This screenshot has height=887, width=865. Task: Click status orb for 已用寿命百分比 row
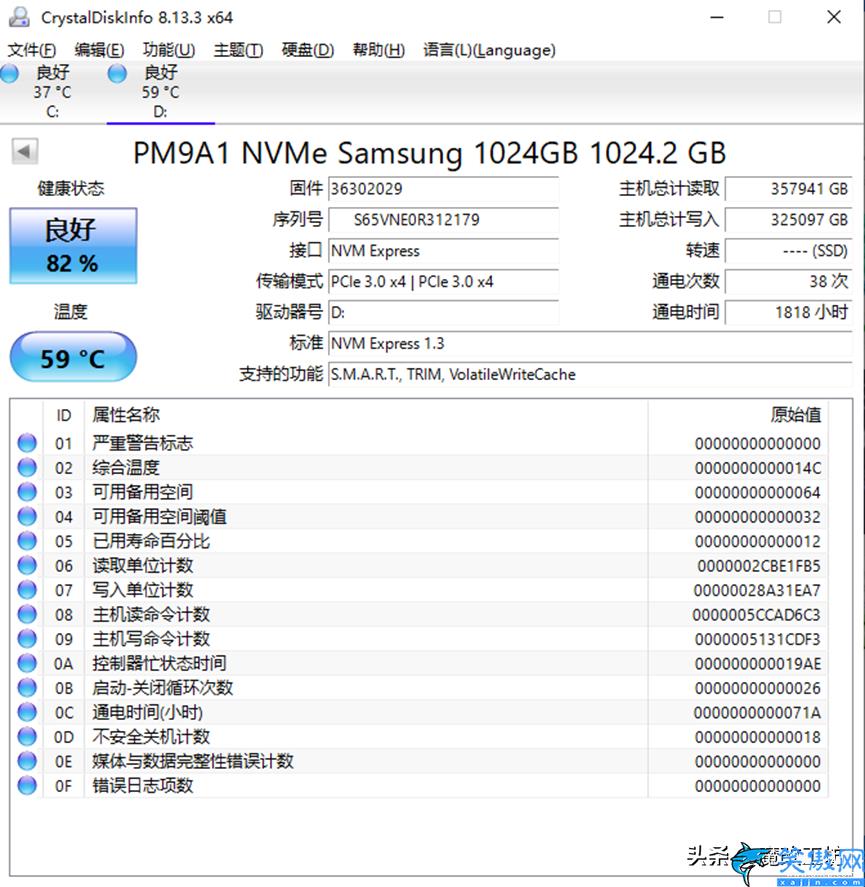27,541
